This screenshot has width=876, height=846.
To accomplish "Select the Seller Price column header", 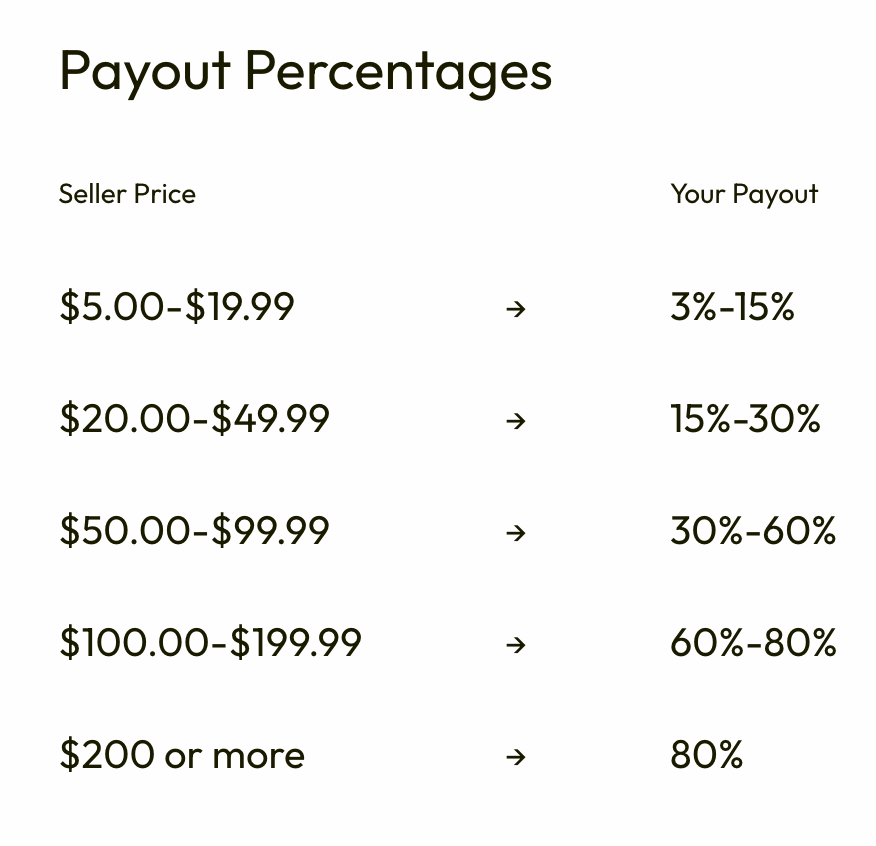I will pos(127,194).
